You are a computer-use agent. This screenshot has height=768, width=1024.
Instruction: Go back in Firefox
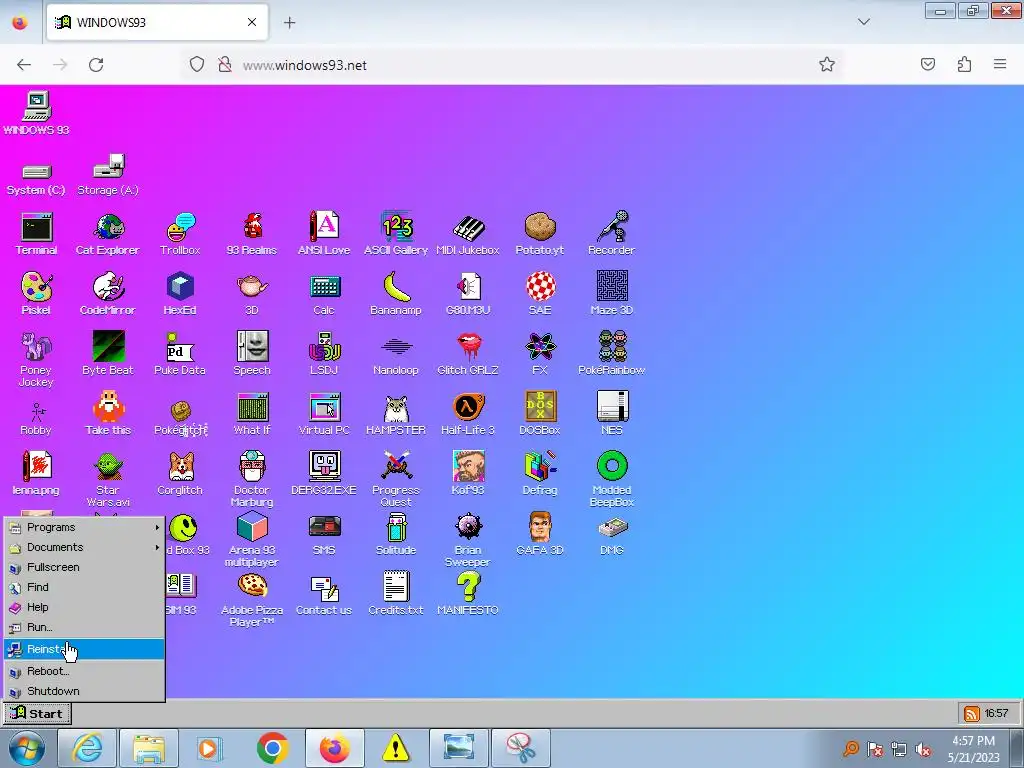24,65
